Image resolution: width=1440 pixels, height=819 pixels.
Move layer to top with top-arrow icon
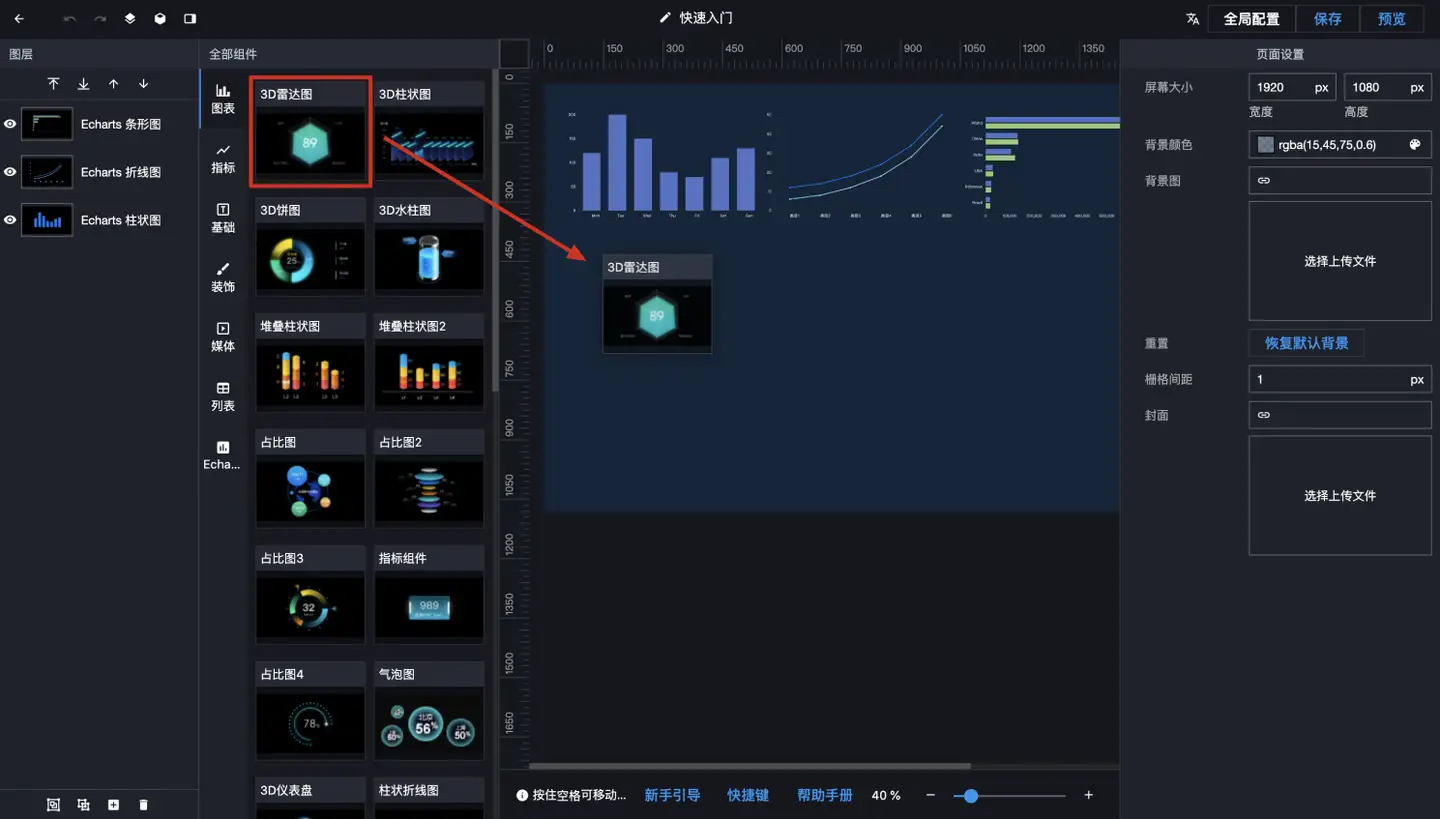tap(54, 84)
